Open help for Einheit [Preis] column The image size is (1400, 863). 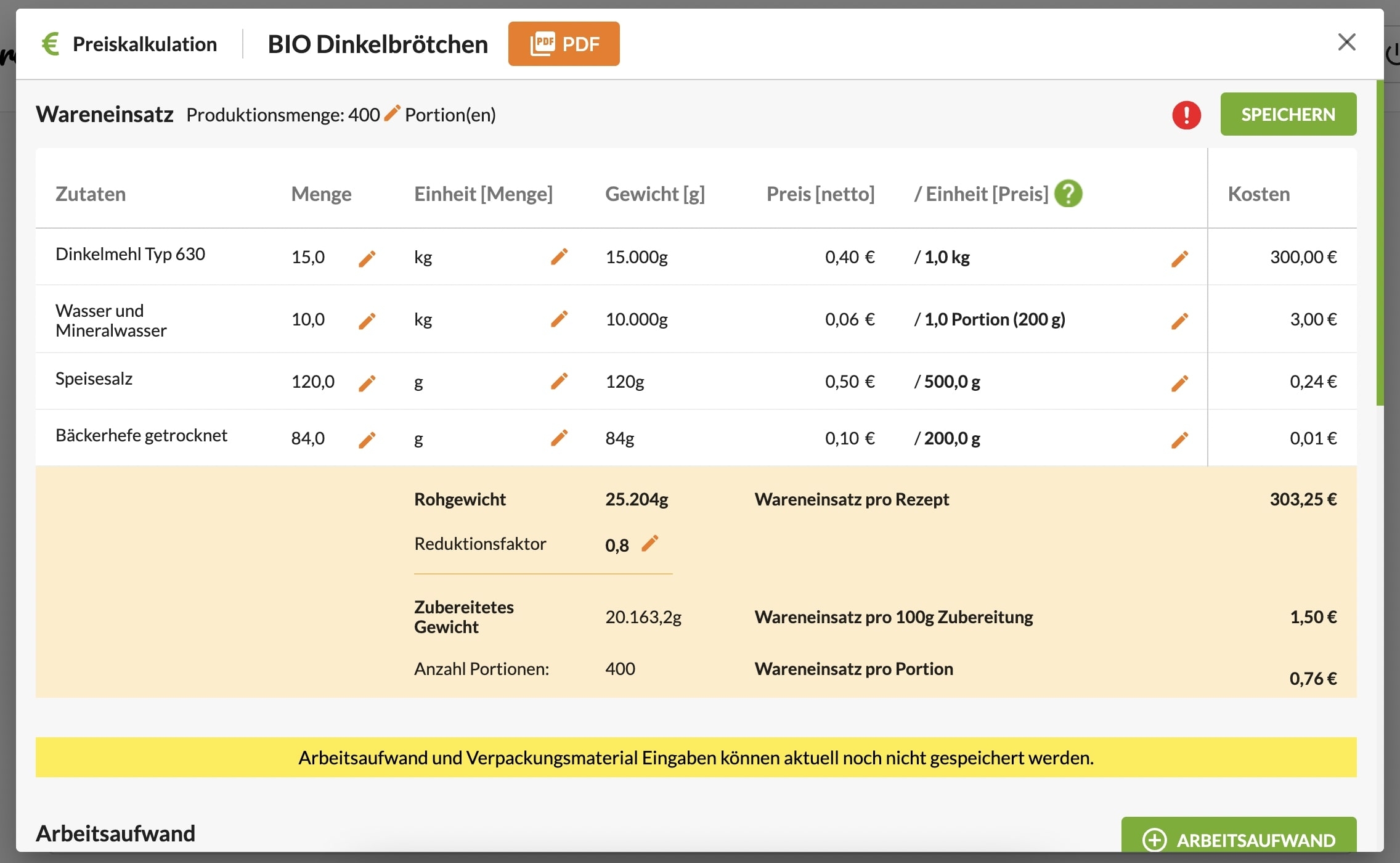click(x=1068, y=194)
